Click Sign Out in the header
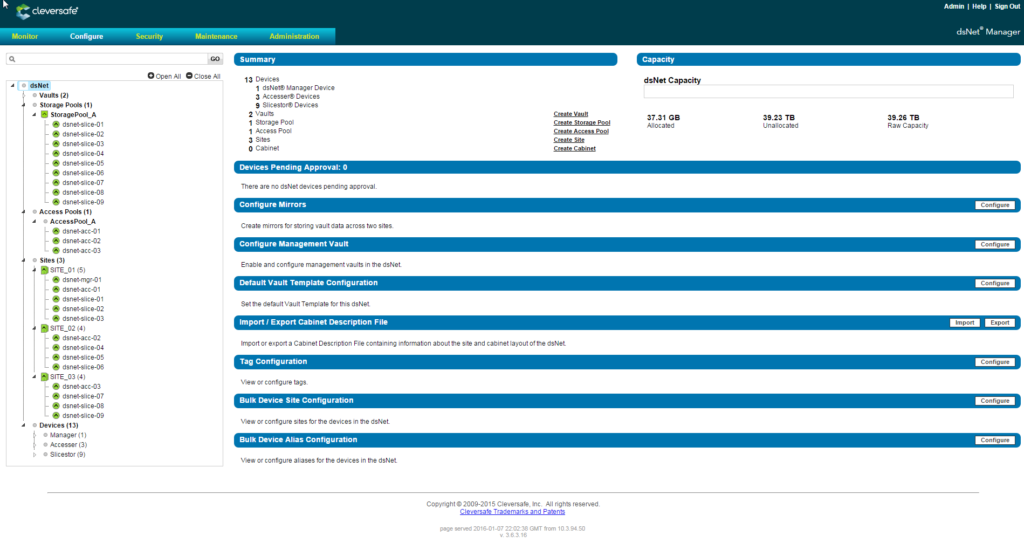The height and width of the screenshot is (550, 1024). pyautogui.click(x=1007, y=7)
